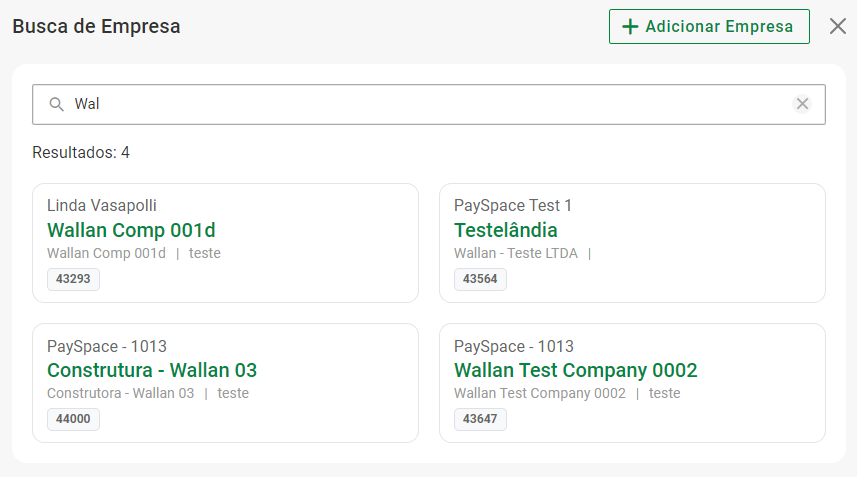
Task: Click the plus icon in Adicionar Empresa
Action: click(630, 27)
